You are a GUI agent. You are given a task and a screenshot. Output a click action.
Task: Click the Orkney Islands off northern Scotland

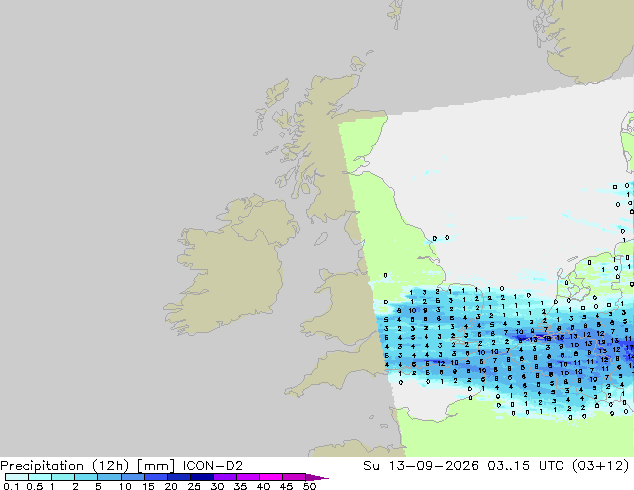tap(358, 63)
